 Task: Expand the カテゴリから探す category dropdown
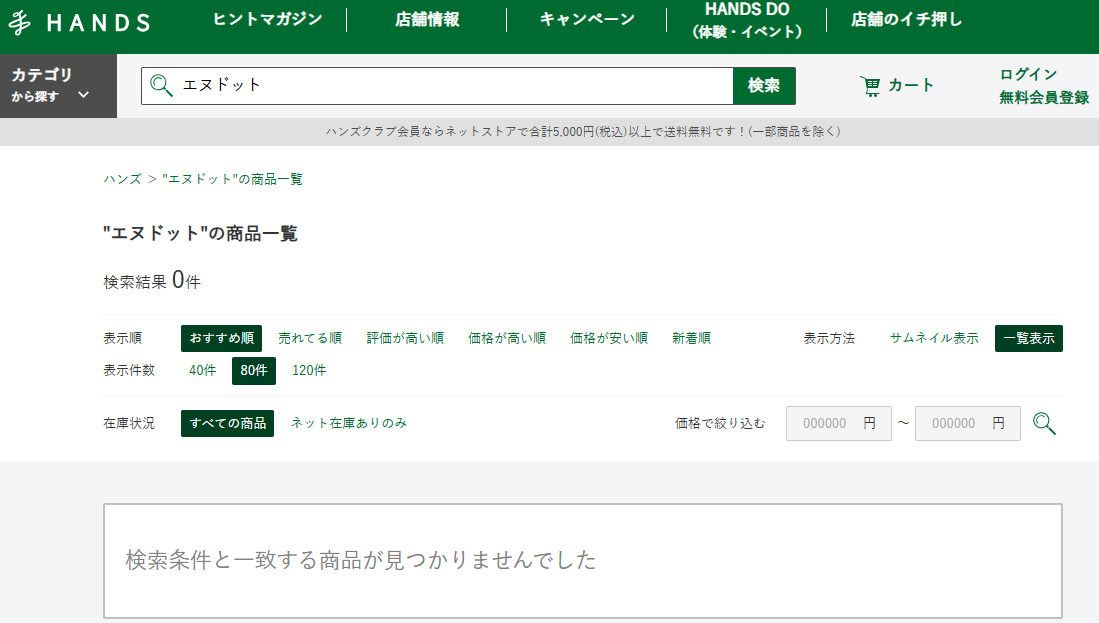click(58, 85)
